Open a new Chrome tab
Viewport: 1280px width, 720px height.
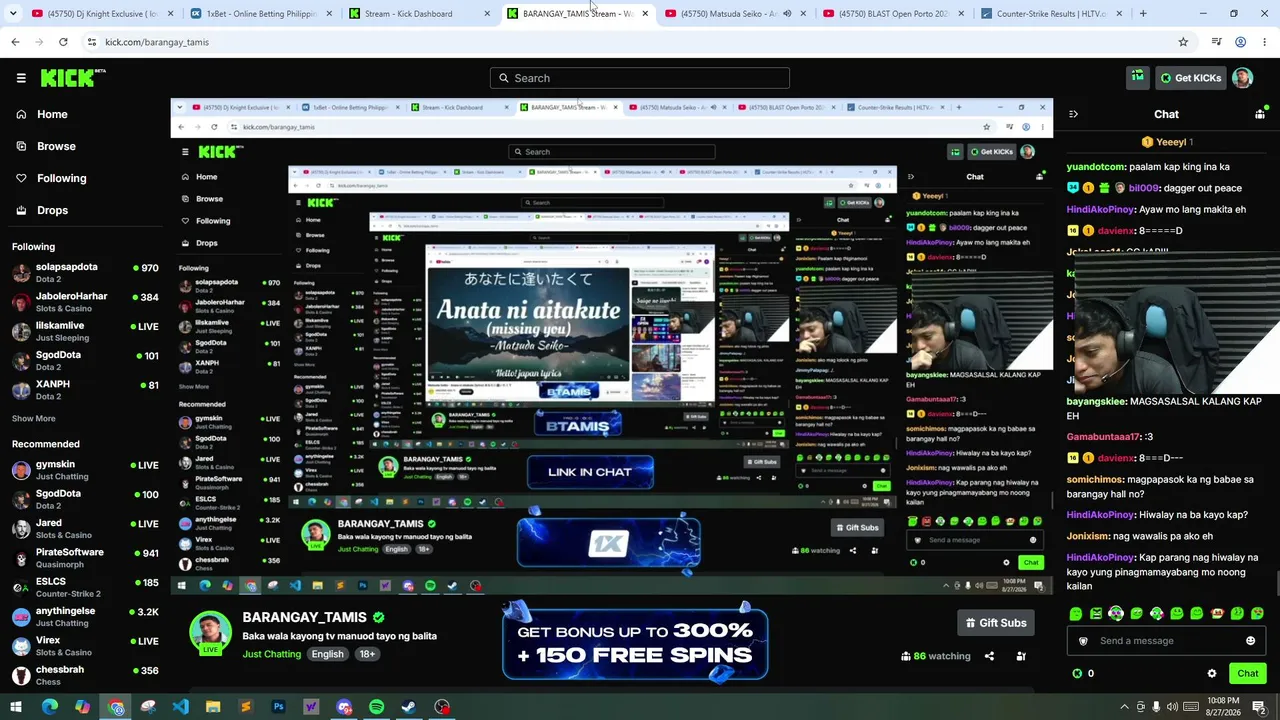click(x=1143, y=14)
